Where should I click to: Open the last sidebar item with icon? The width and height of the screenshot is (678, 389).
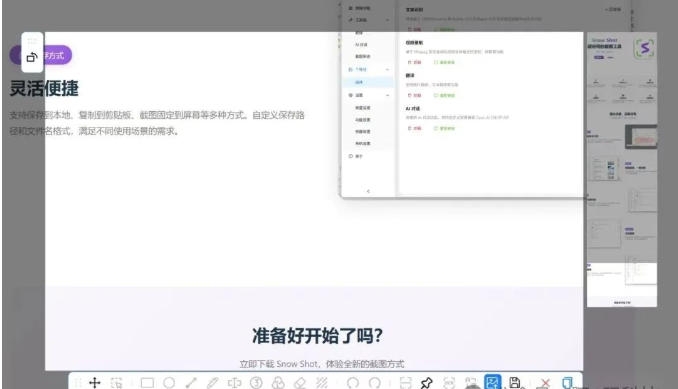pos(356,156)
